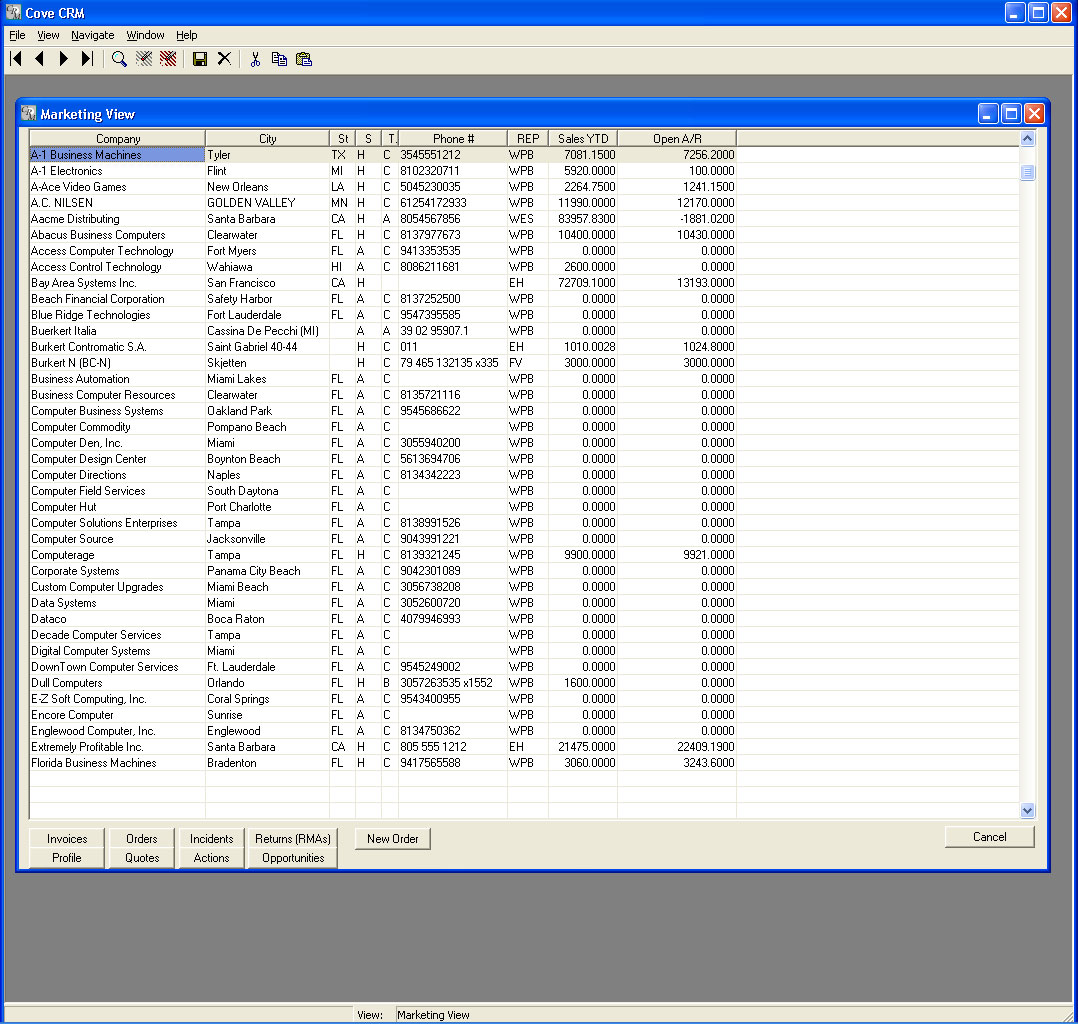Click the City column header

pyautogui.click(x=267, y=138)
